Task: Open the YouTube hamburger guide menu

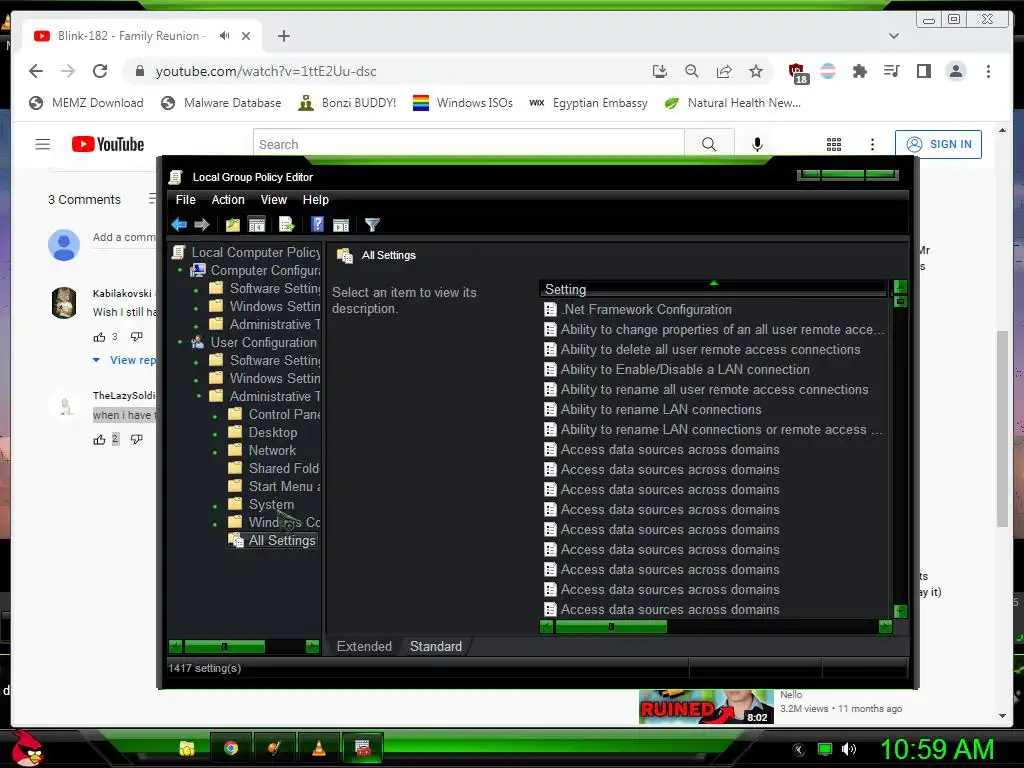Action: pos(42,144)
